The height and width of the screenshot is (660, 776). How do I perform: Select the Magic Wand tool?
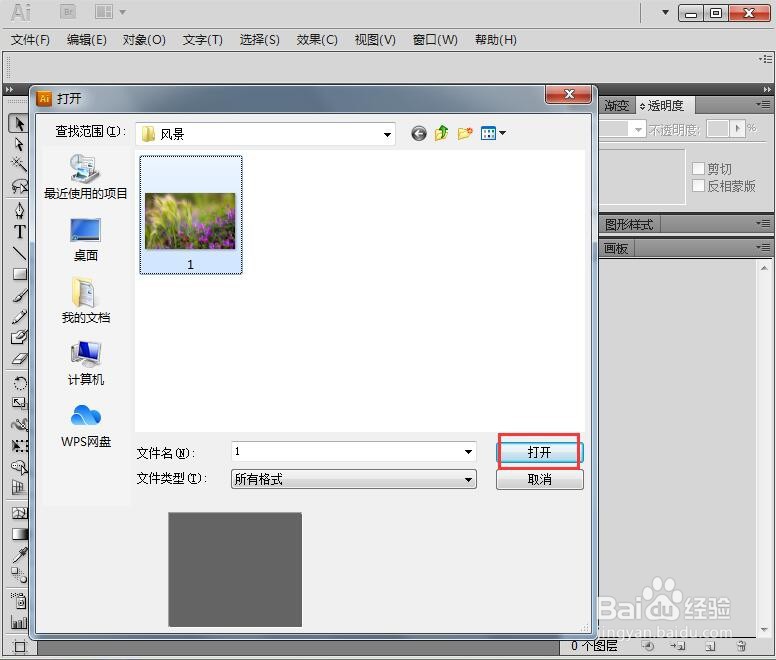pos(19,164)
